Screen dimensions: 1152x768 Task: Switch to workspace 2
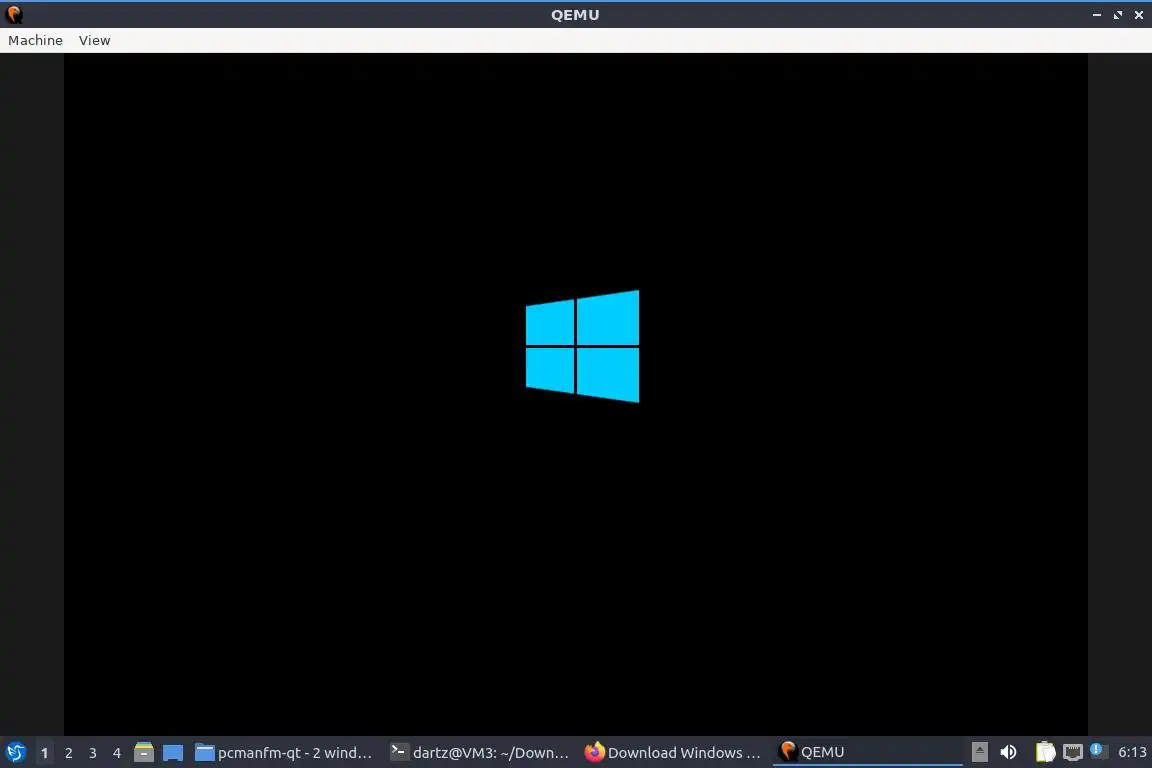coord(68,753)
